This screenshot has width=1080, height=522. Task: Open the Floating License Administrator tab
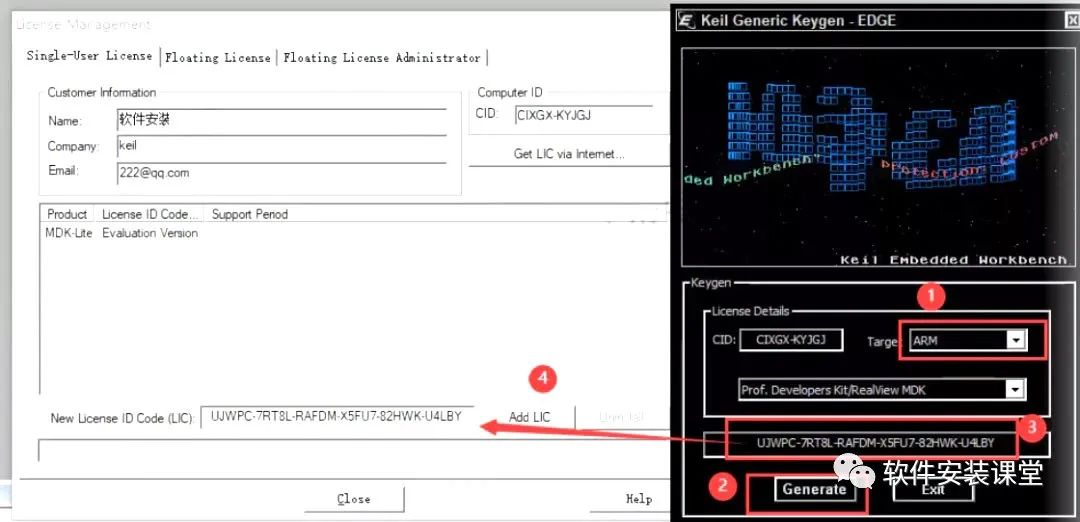pos(382,58)
